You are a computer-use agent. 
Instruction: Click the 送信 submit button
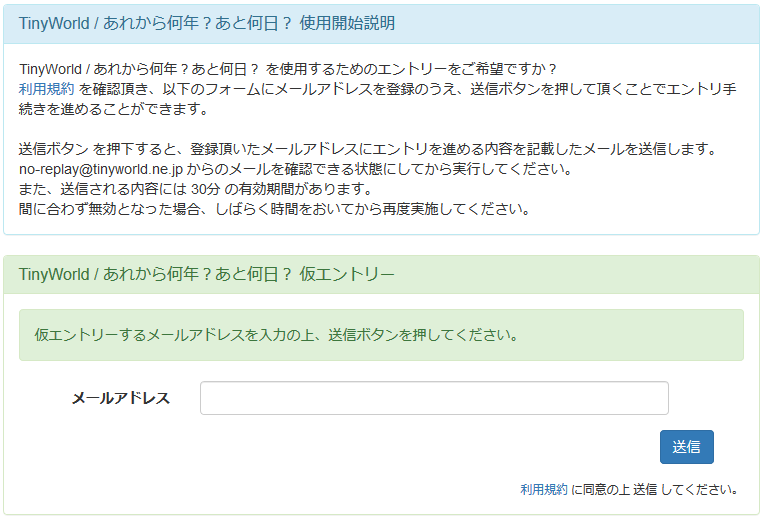tap(686, 447)
